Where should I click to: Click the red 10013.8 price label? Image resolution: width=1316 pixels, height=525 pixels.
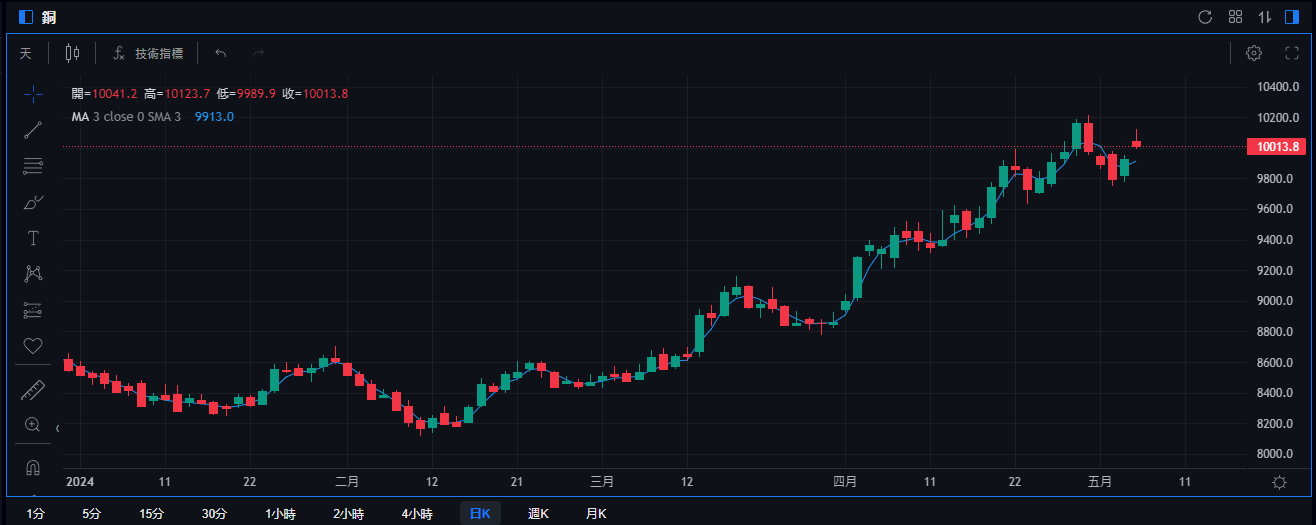[1277, 147]
